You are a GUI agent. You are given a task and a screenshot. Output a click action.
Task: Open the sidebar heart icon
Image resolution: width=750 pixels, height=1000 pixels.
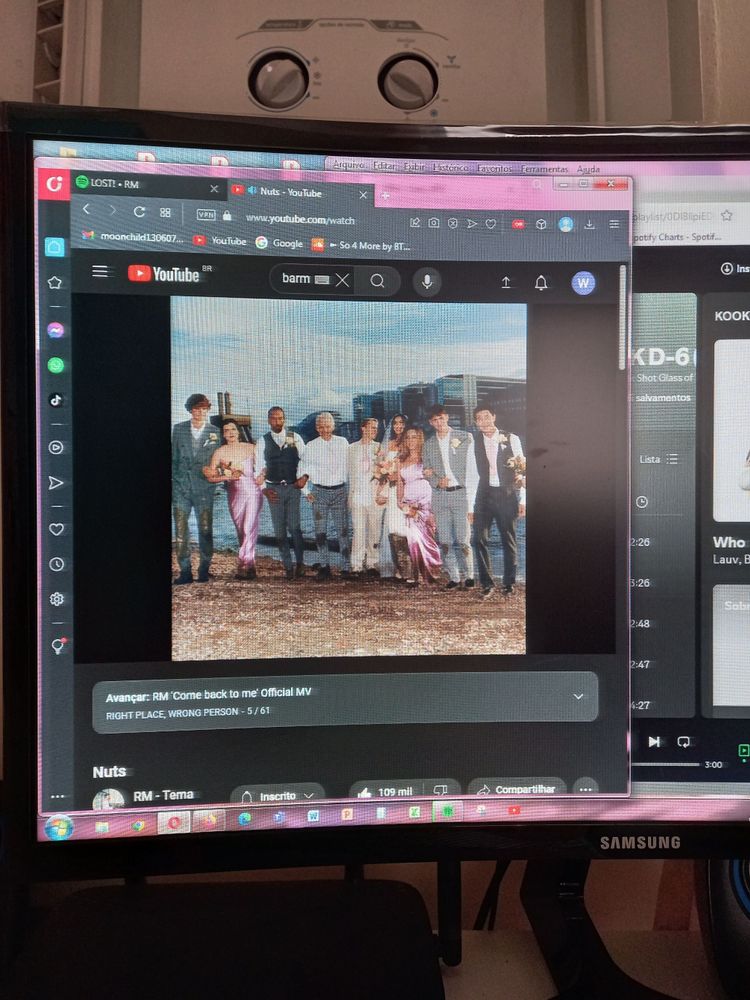click(x=57, y=529)
